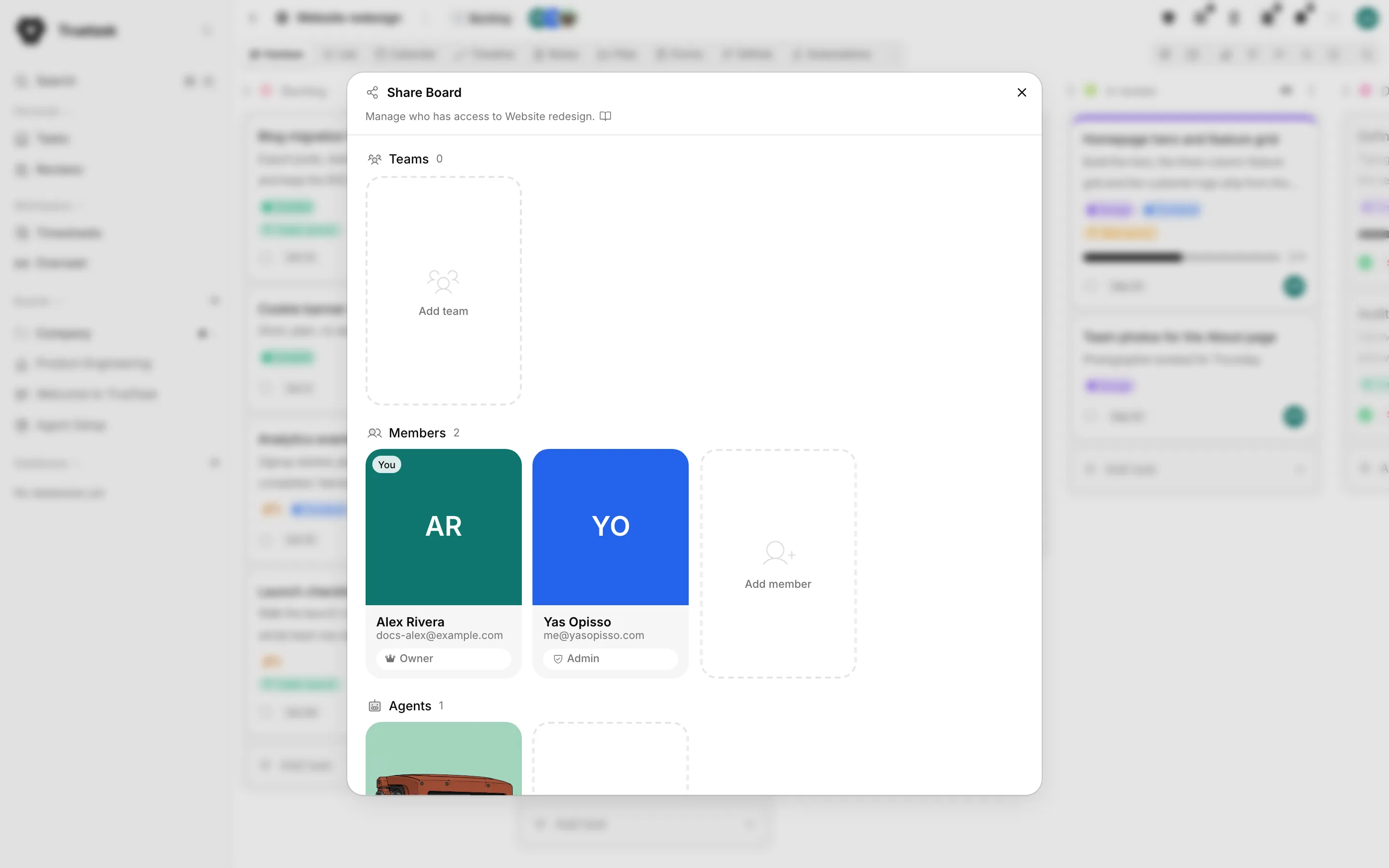
Task: Click the email 'docs-alex@example.com'
Action: point(439,636)
